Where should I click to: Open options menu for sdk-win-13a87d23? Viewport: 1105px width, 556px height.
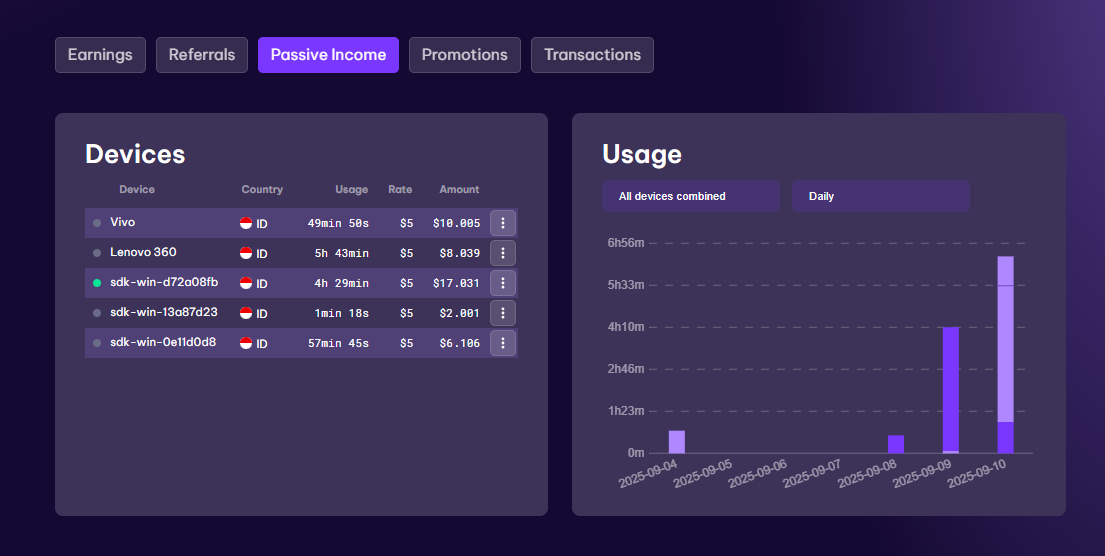coord(502,313)
